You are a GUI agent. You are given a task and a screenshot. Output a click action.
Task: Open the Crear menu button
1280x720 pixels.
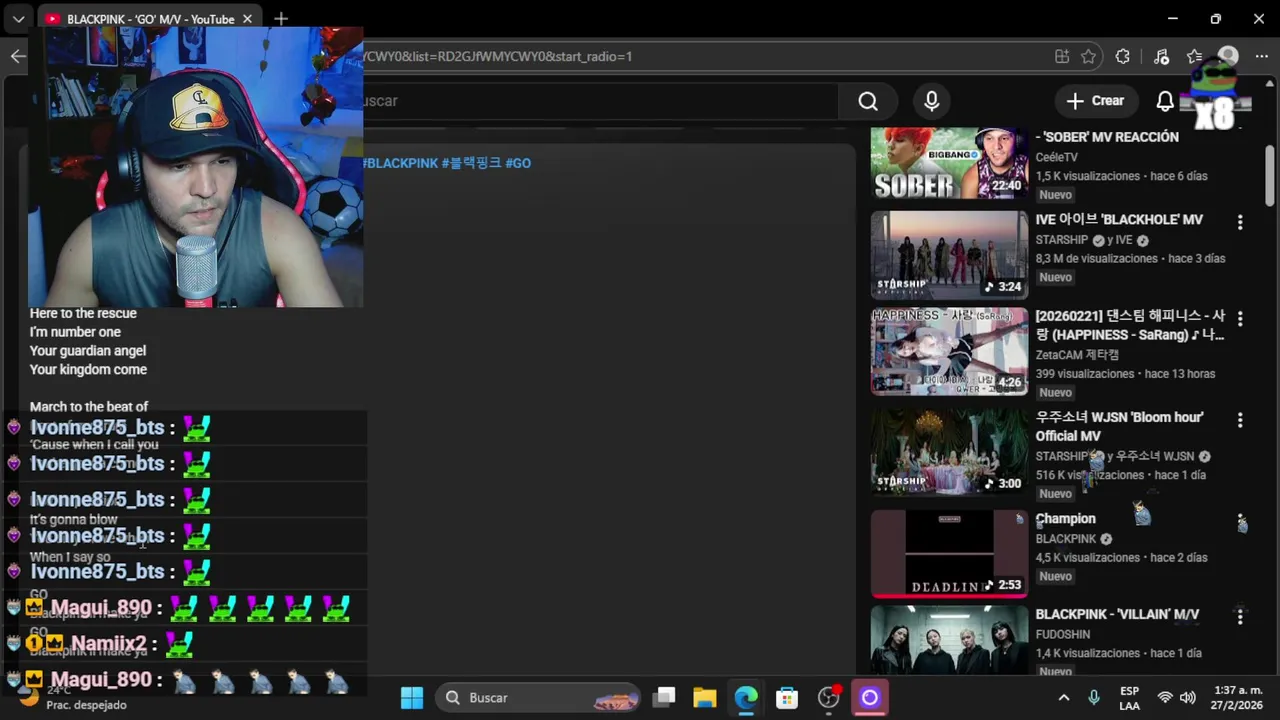coord(1096,101)
